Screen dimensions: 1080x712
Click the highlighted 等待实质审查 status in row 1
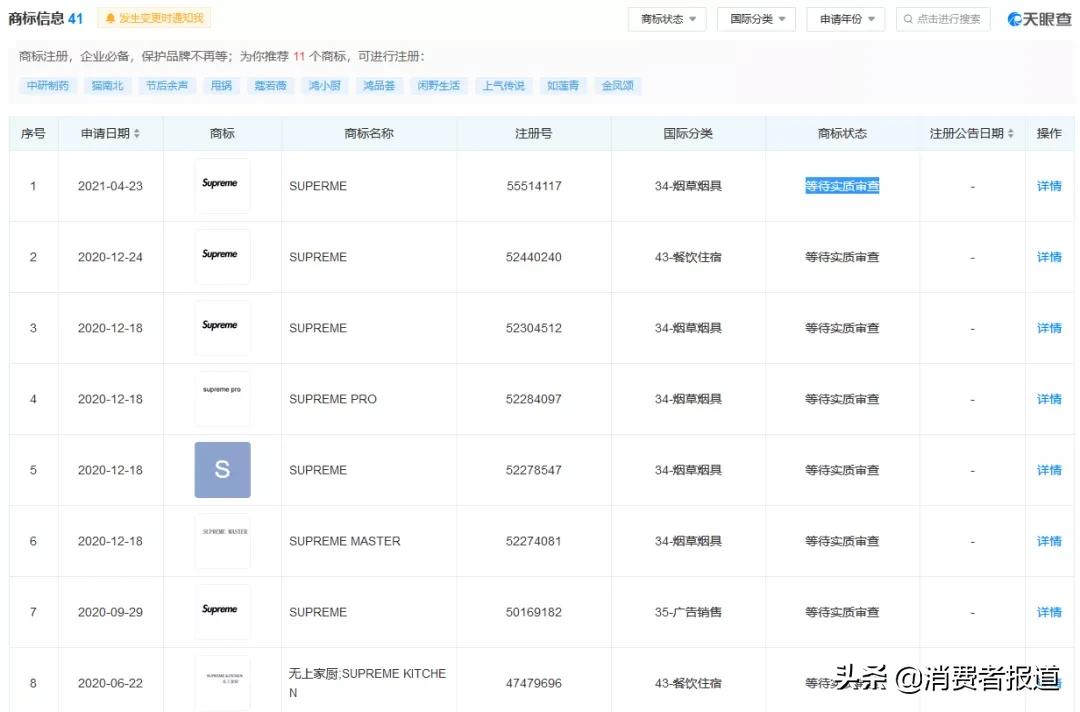click(841, 186)
